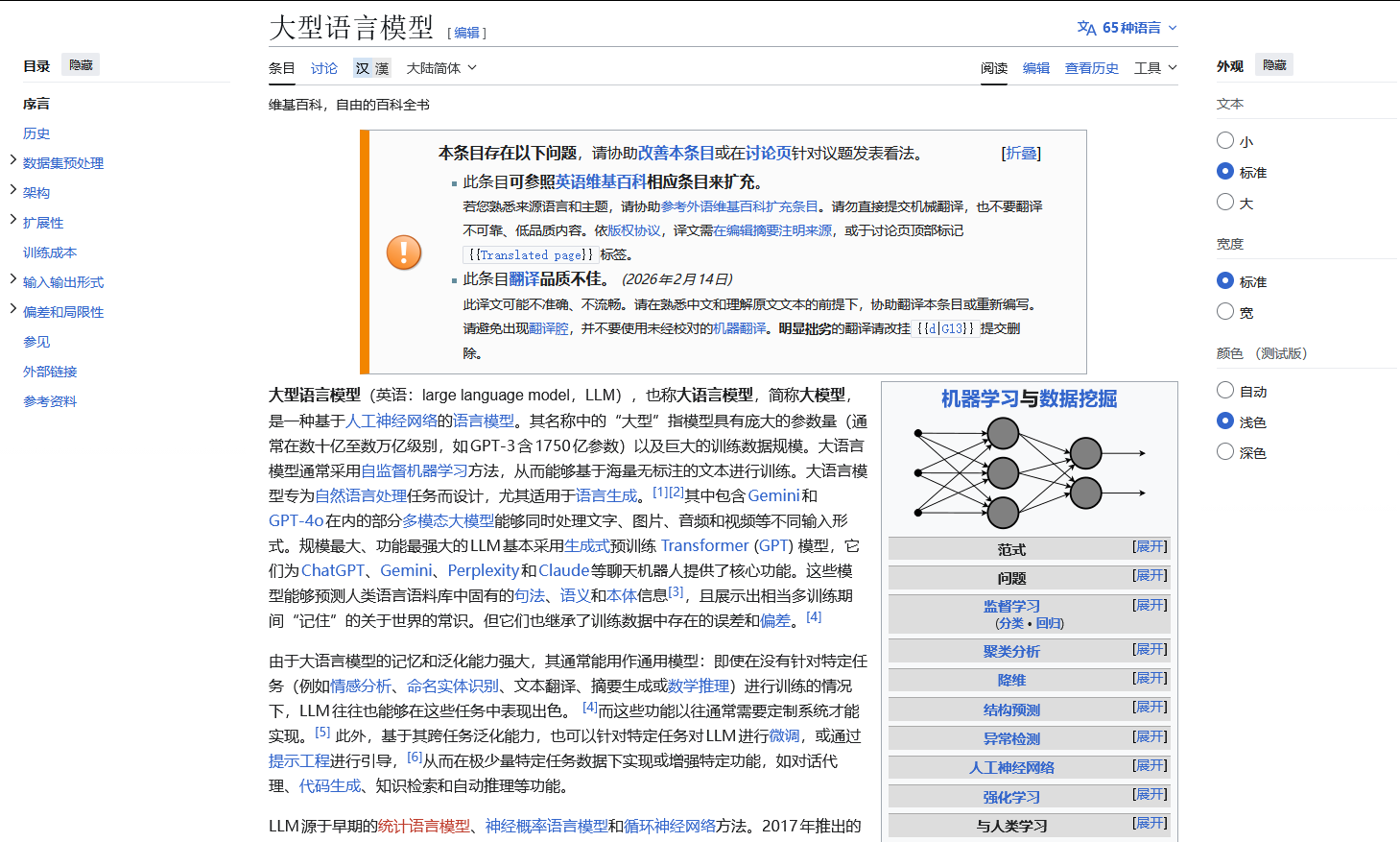Select large text size radio button
1400x842 pixels.
1225,203
